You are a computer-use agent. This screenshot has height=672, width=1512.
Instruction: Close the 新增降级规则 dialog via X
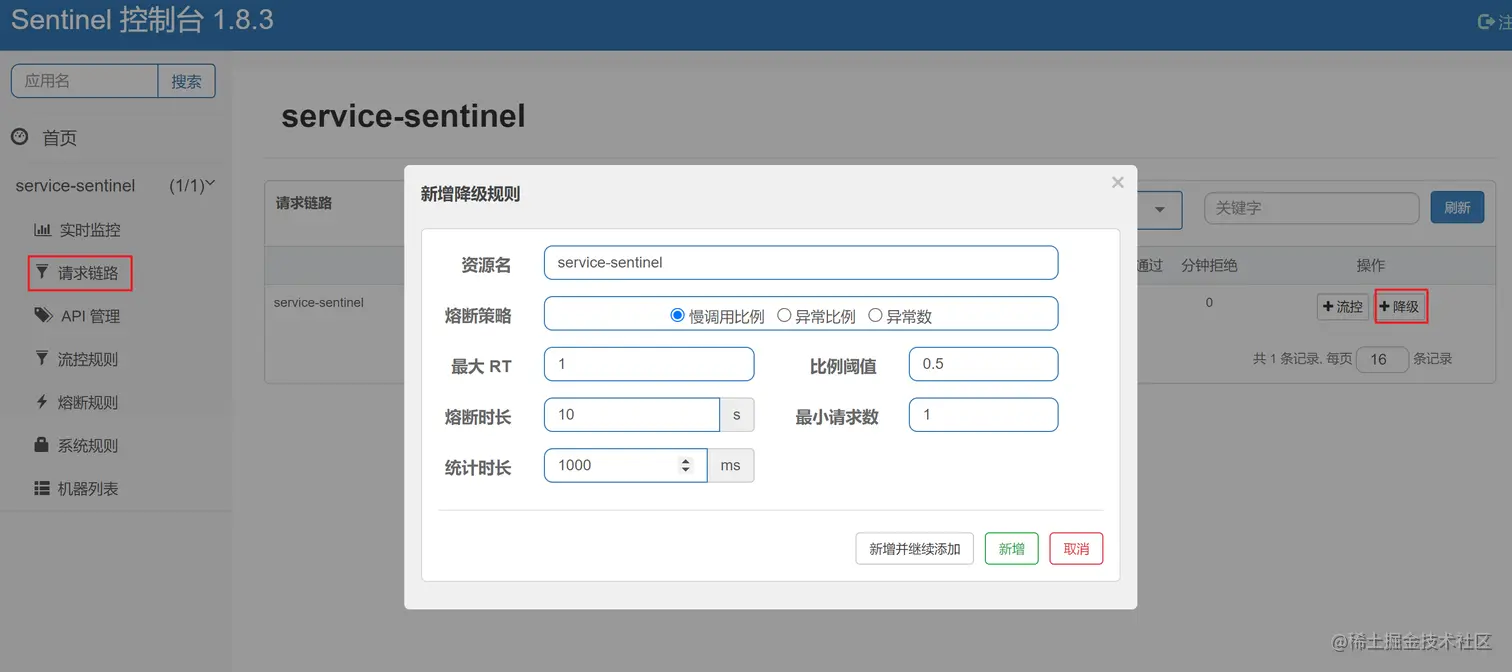click(x=1118, y=182)
